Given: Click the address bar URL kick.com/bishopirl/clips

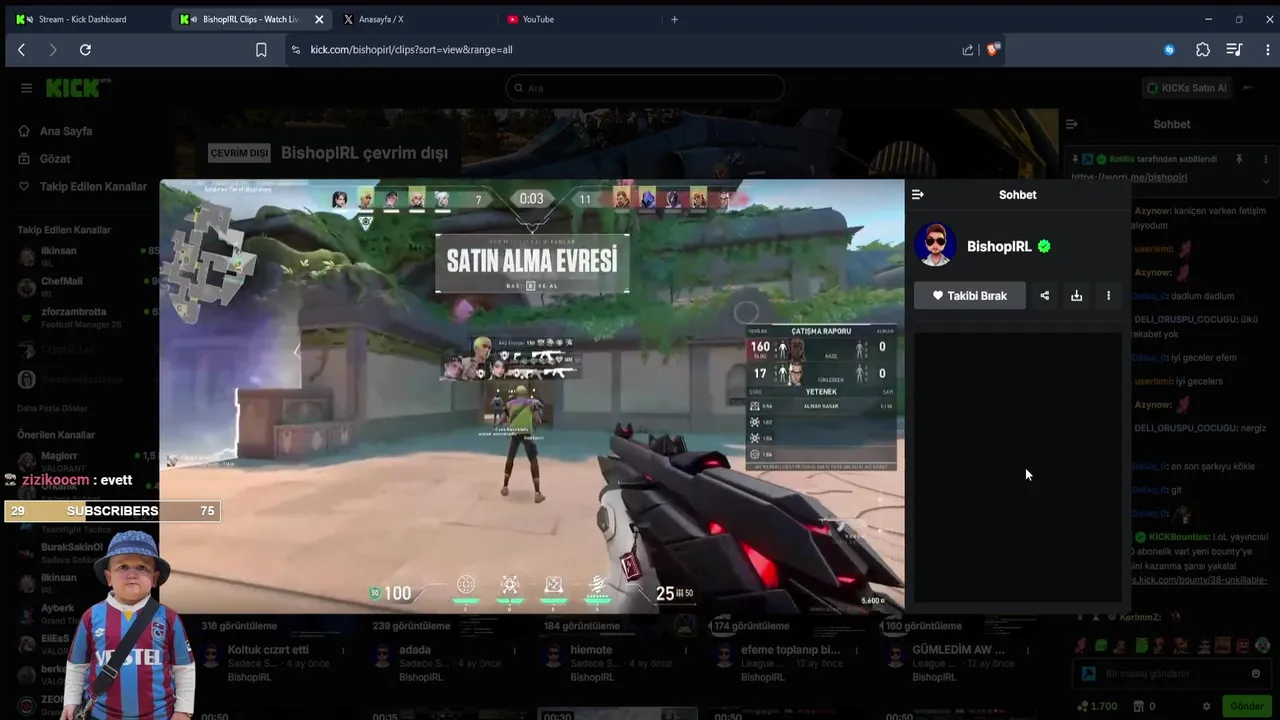Looking at the screenshot, I should pyautogui.click(x=411, y=49).
